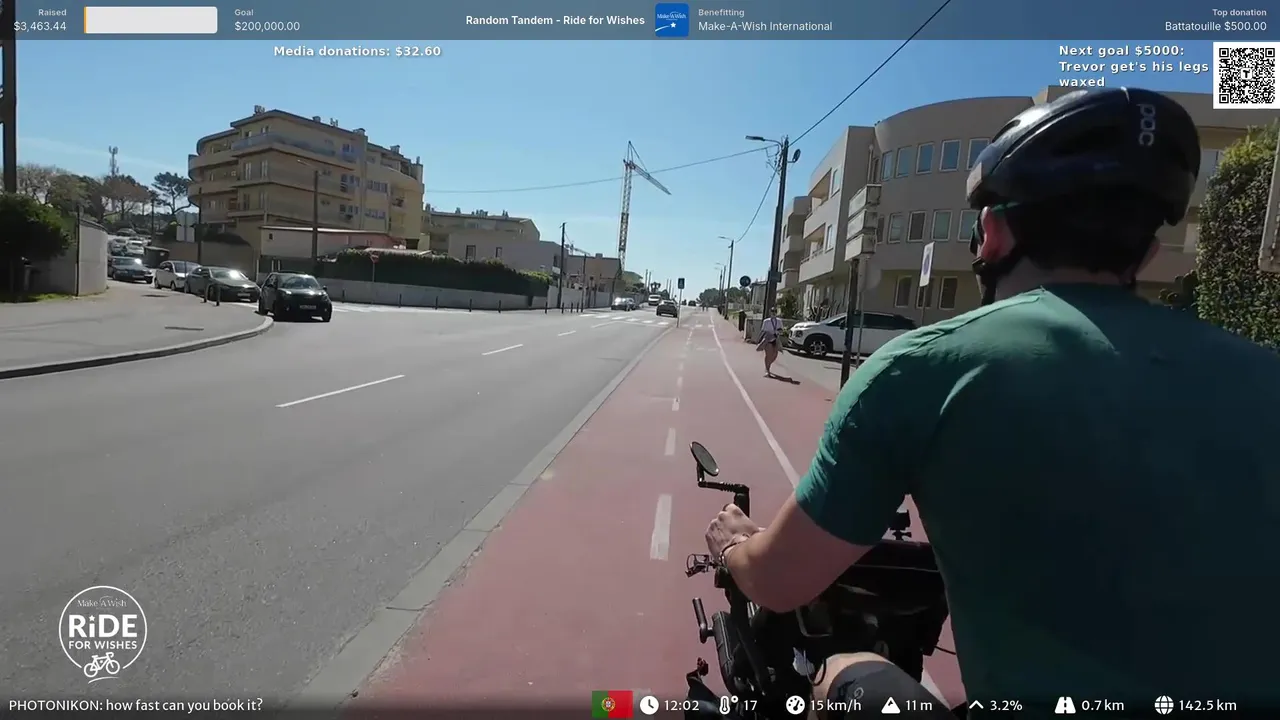
Task: Click the thermometer temperature icon
Action: point(727,705)
